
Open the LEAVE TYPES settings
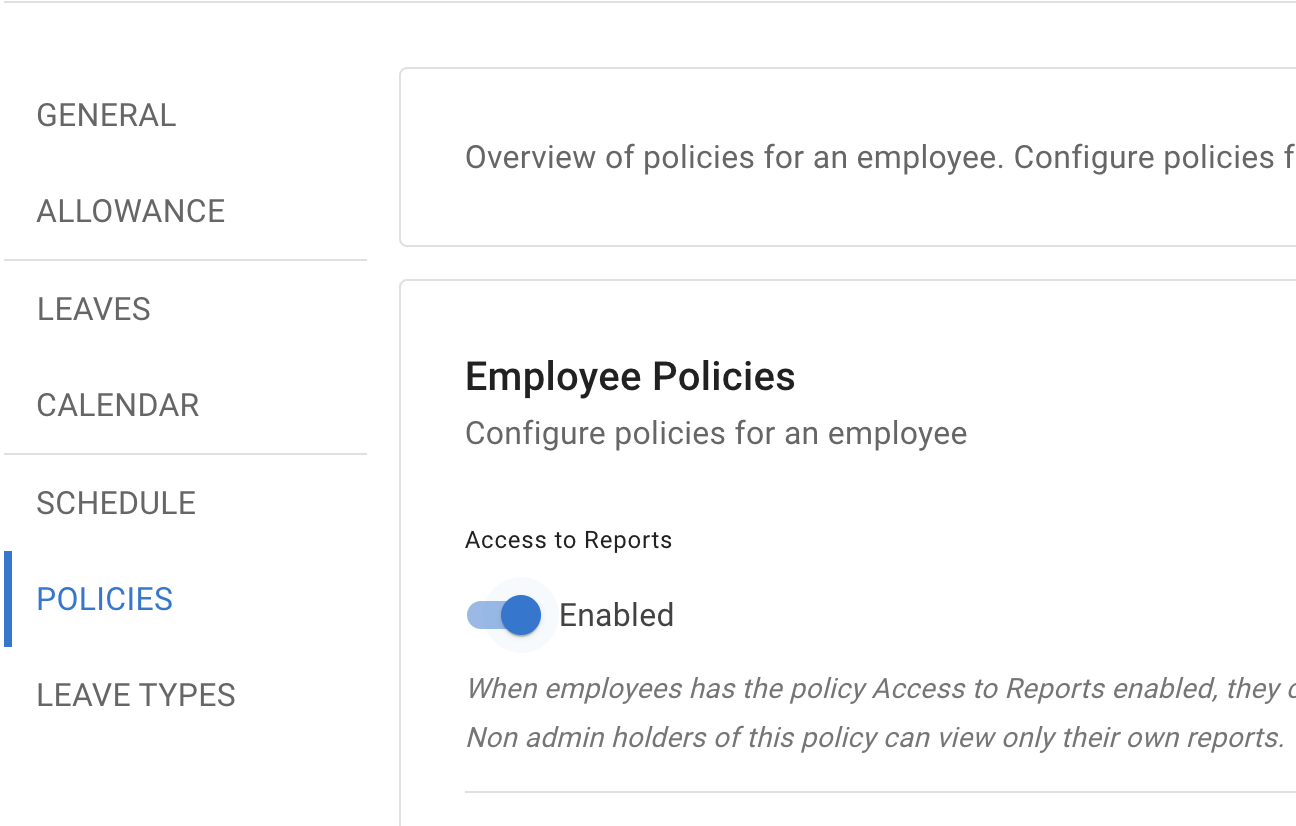tap(136, 694)
